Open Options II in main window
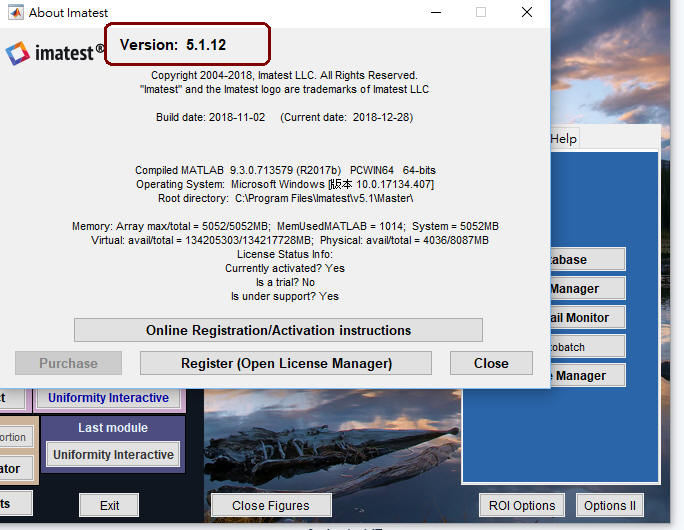The image size is (684, 530). pos(609,505)
